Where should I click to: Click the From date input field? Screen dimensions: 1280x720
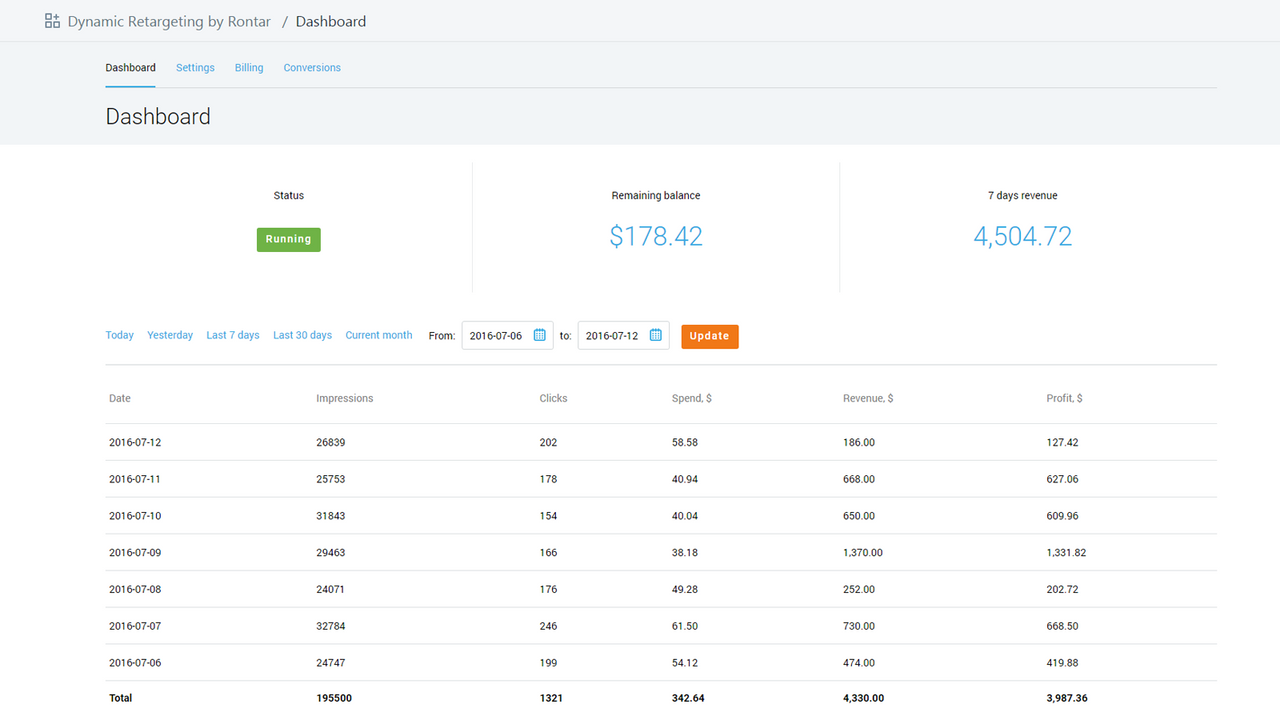498,336
